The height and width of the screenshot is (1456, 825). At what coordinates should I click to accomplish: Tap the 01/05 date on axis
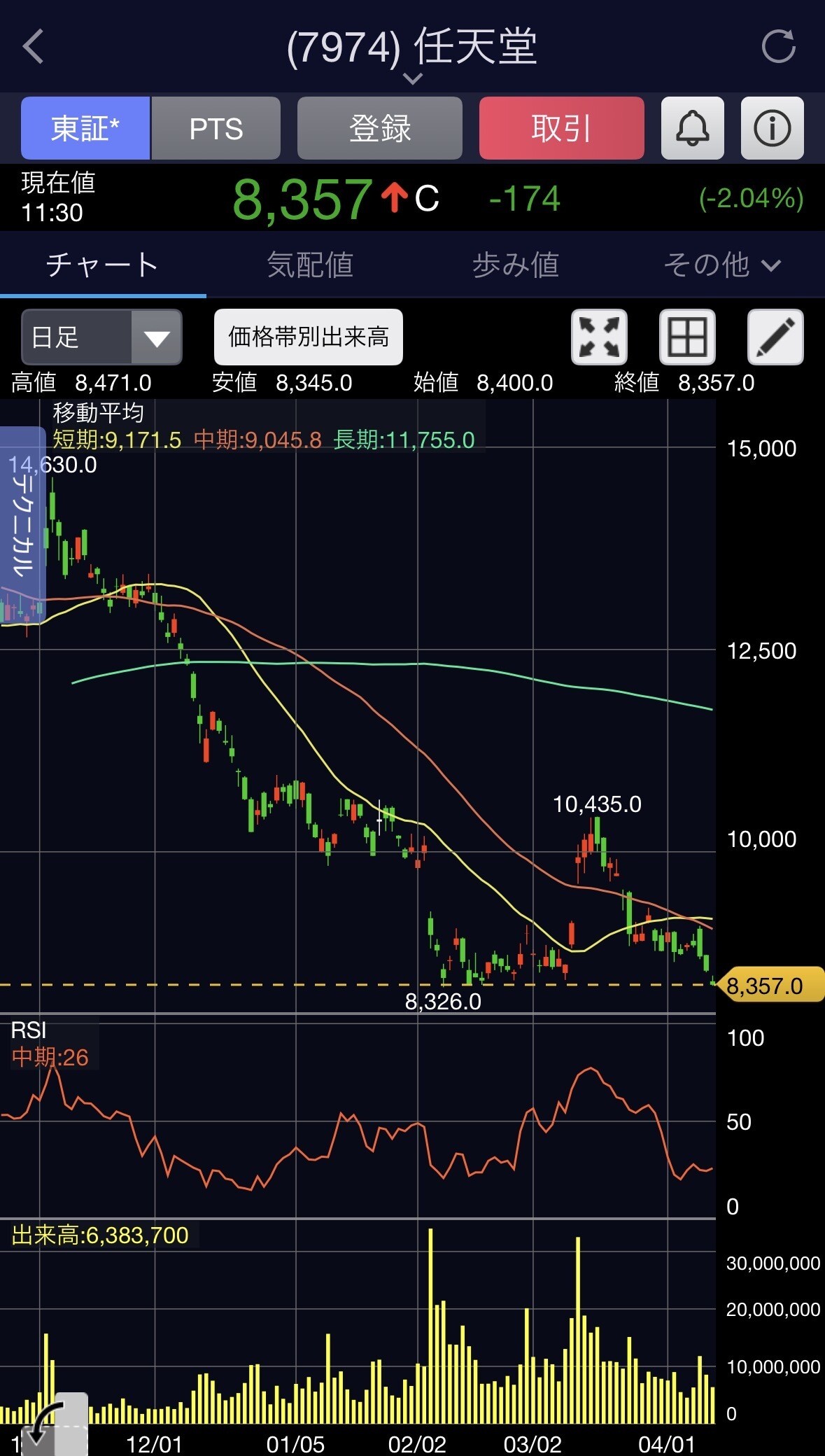click(x=295, y=1443)
